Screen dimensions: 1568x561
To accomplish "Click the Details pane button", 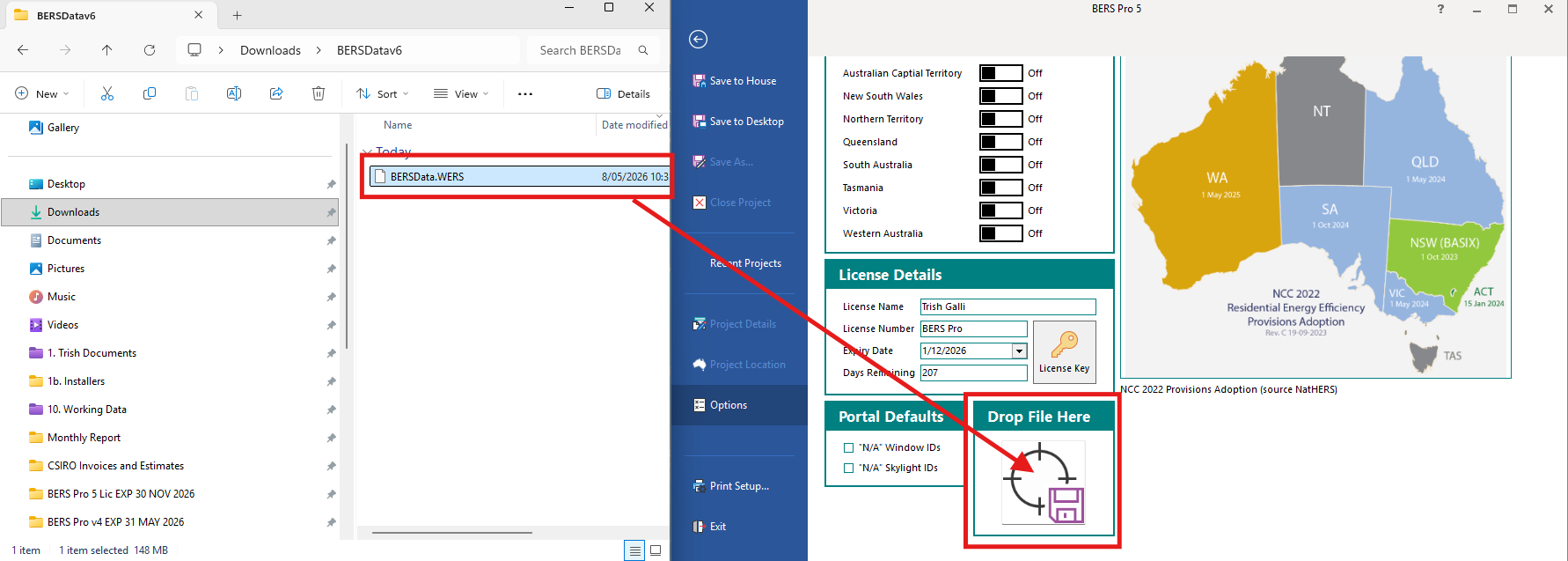I will pos(624,93).
